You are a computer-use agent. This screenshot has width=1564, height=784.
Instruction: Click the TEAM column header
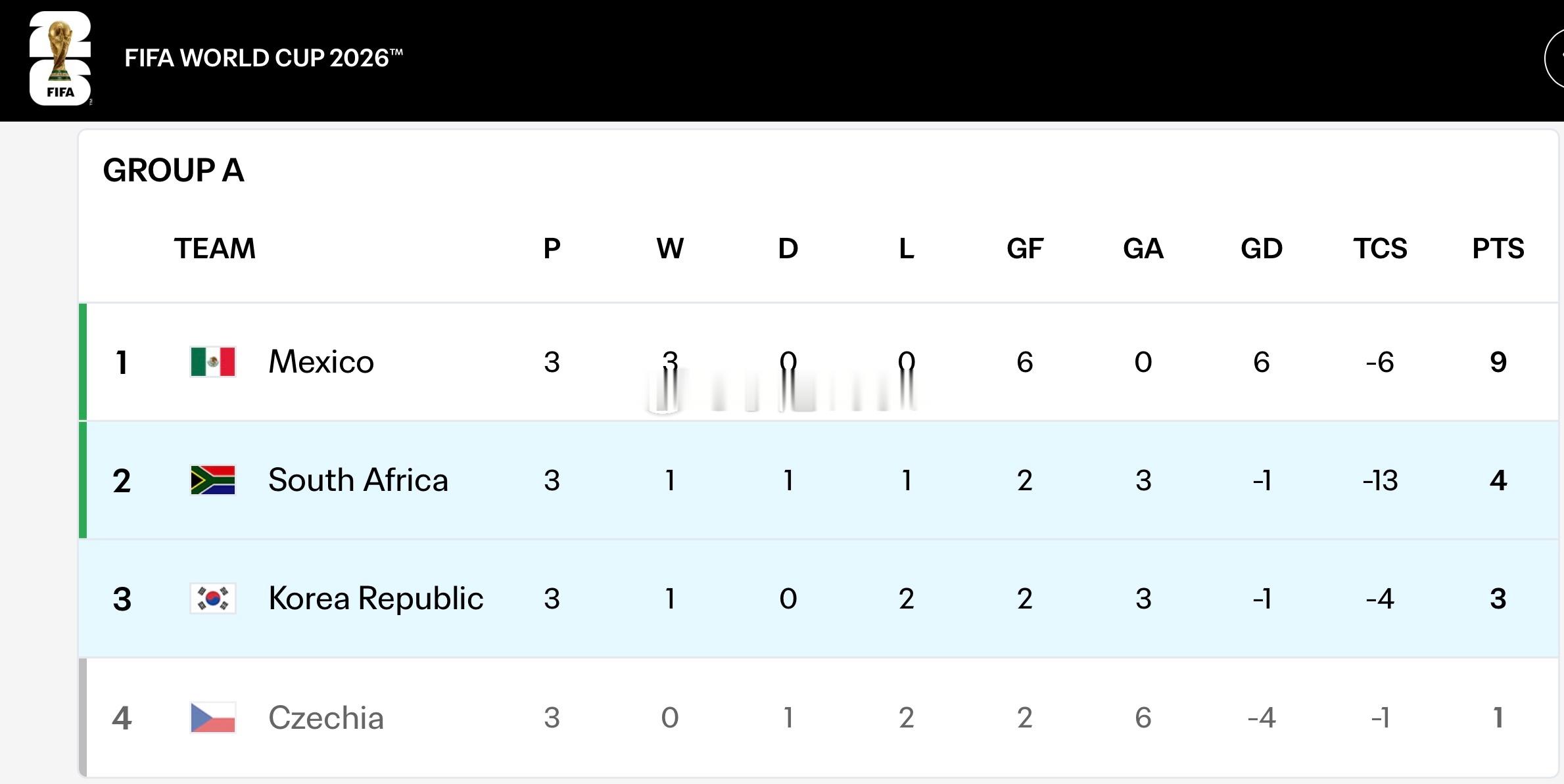[214, 248]
